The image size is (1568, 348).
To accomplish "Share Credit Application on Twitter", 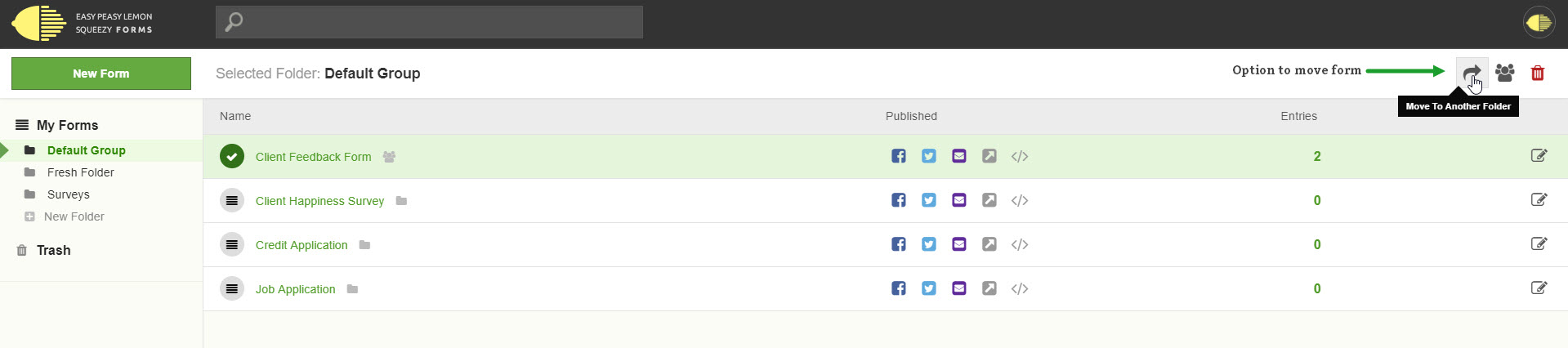I will (928, 244).
